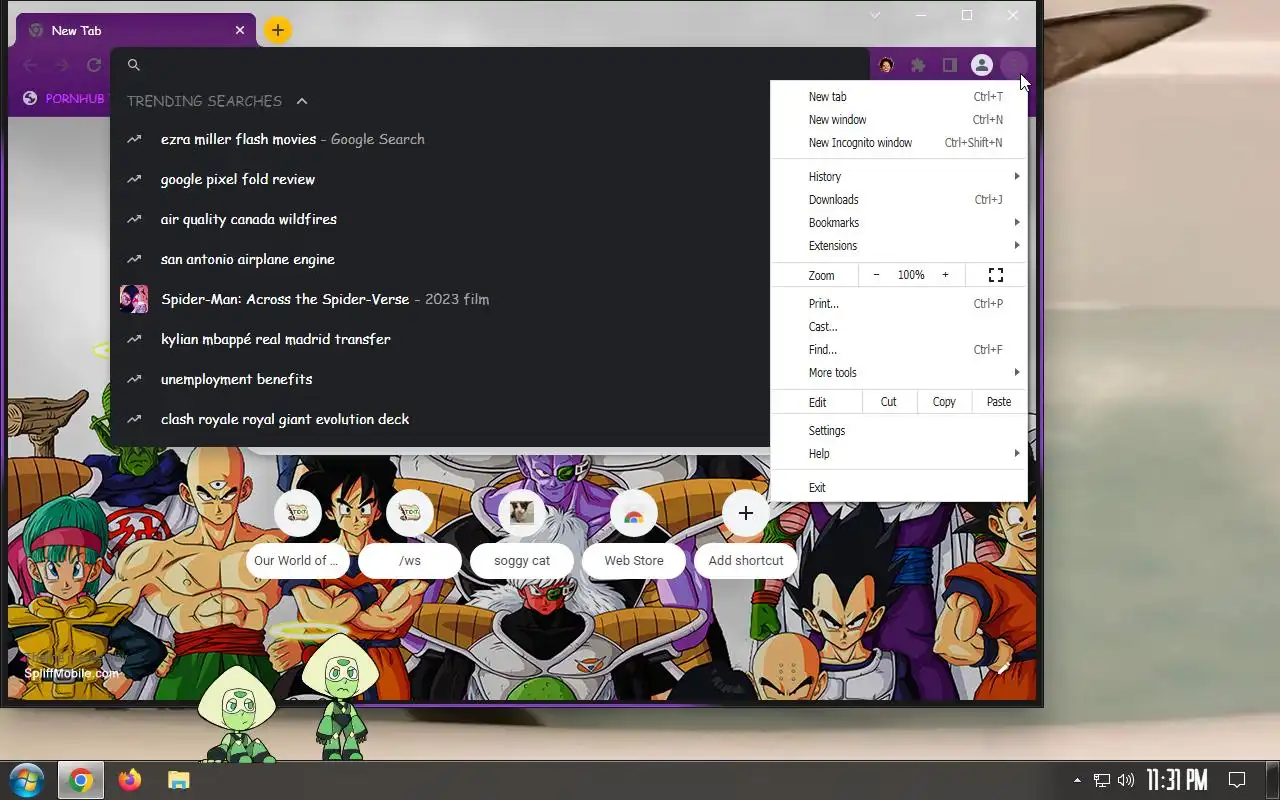Select the unemployment benefits suggestion

[440, 379]
